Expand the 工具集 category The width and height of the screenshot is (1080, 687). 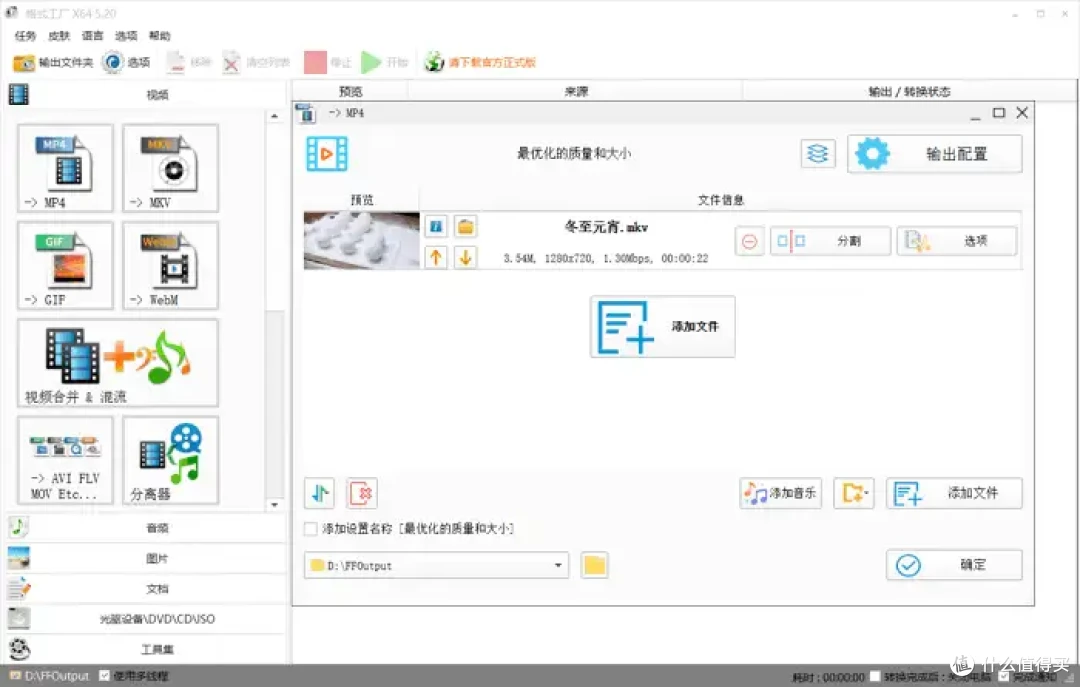145,649
